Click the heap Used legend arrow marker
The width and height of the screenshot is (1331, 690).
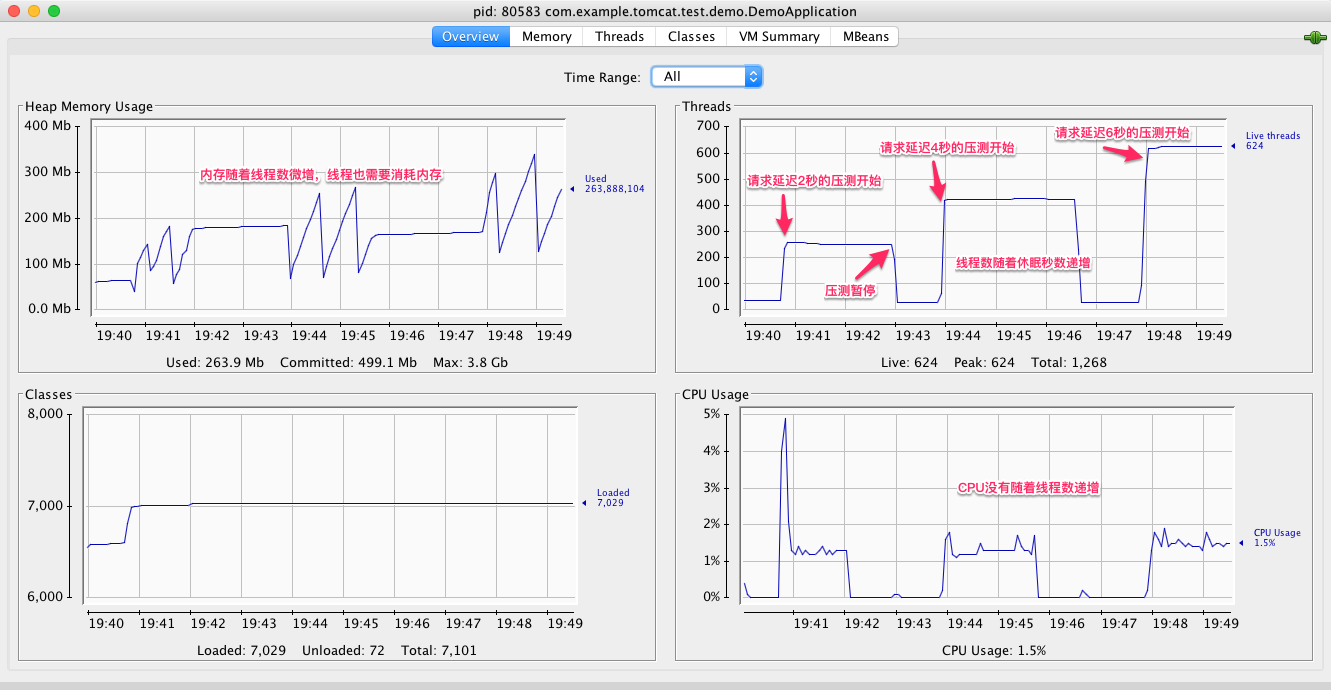(572, 188)
